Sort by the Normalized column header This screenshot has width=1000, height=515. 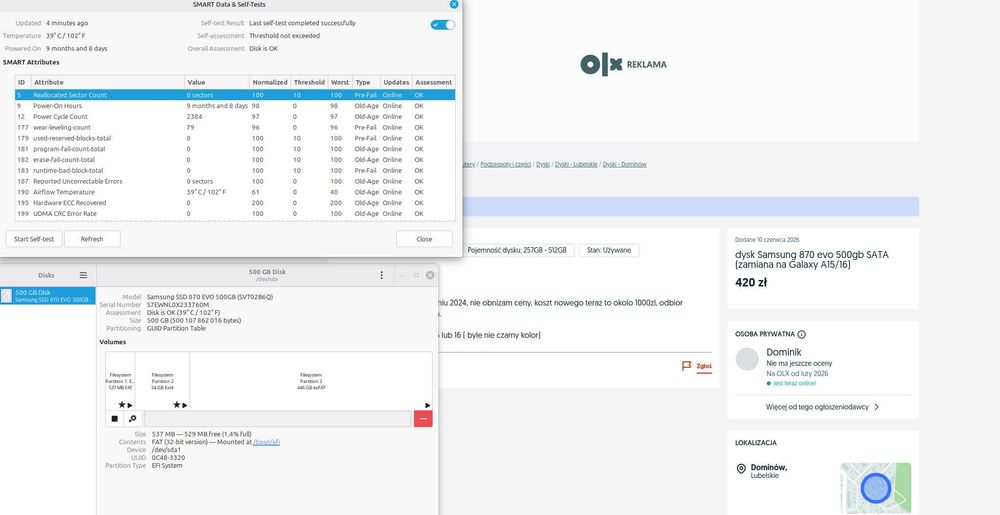[x=270, y=82]
